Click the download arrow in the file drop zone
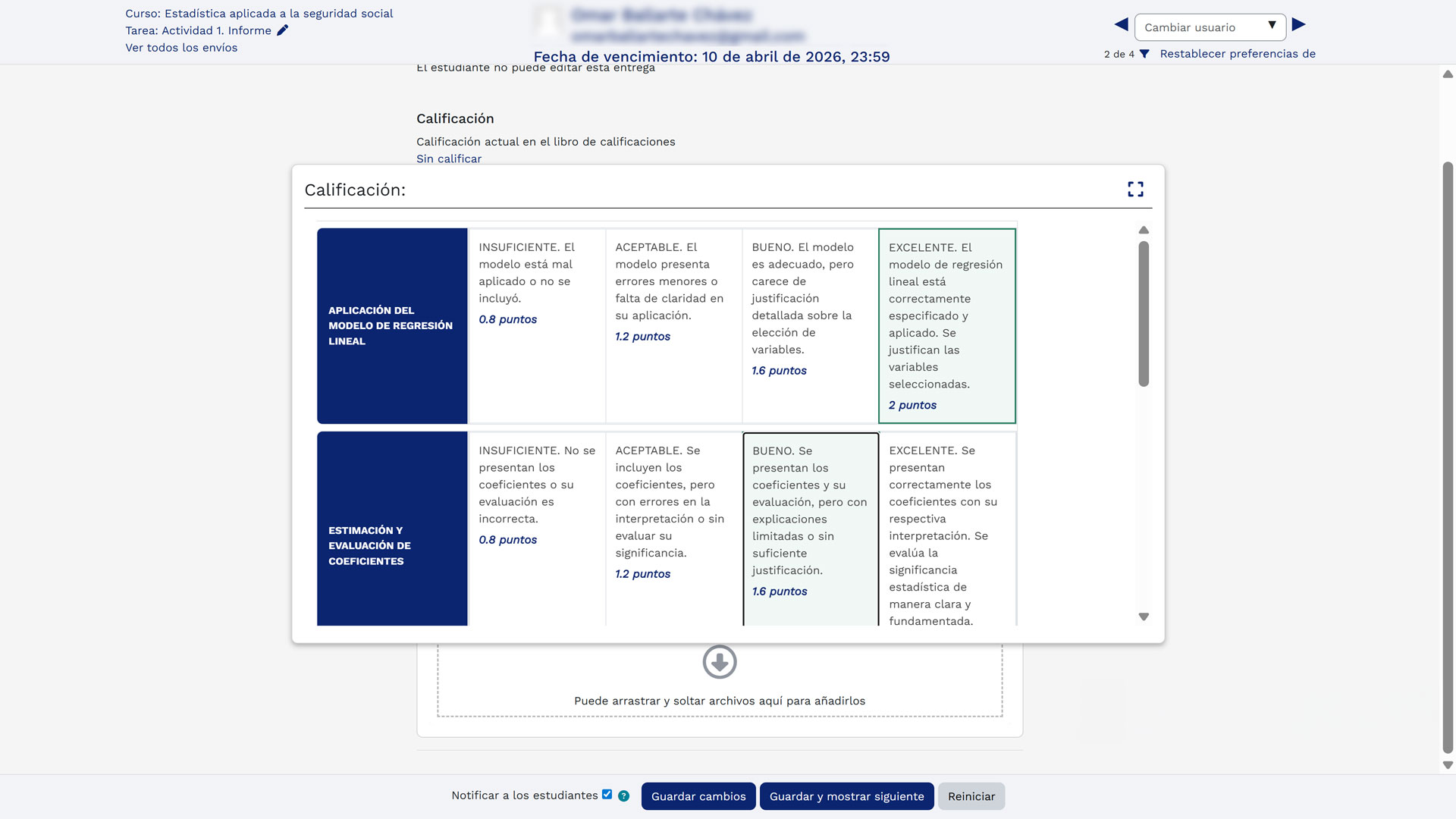Viewport: 1456px width, 819px height. 719,662
